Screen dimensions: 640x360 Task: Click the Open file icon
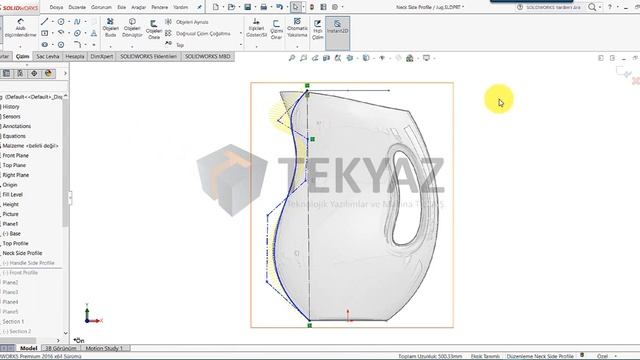pyautogui.click(x=231, y=7)
